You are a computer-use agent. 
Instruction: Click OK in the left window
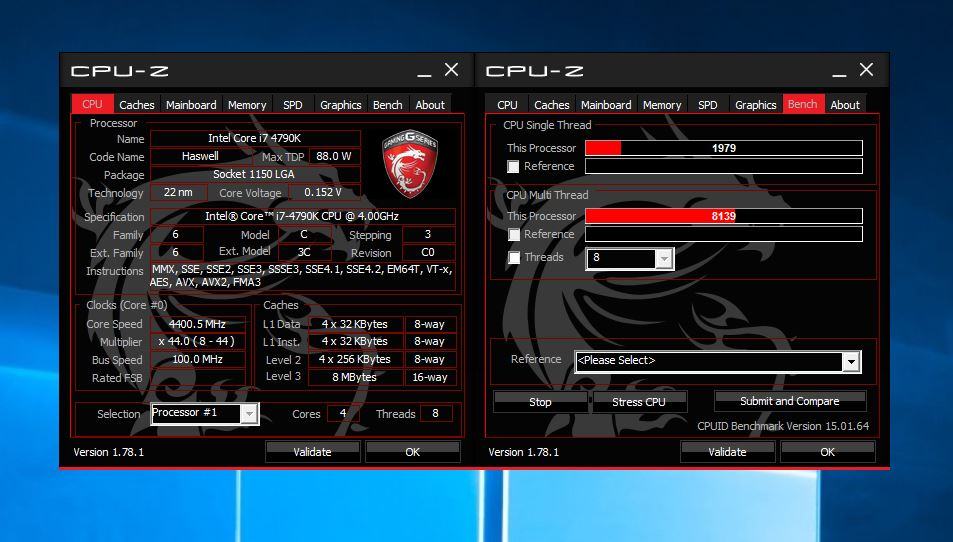[413, 451]
